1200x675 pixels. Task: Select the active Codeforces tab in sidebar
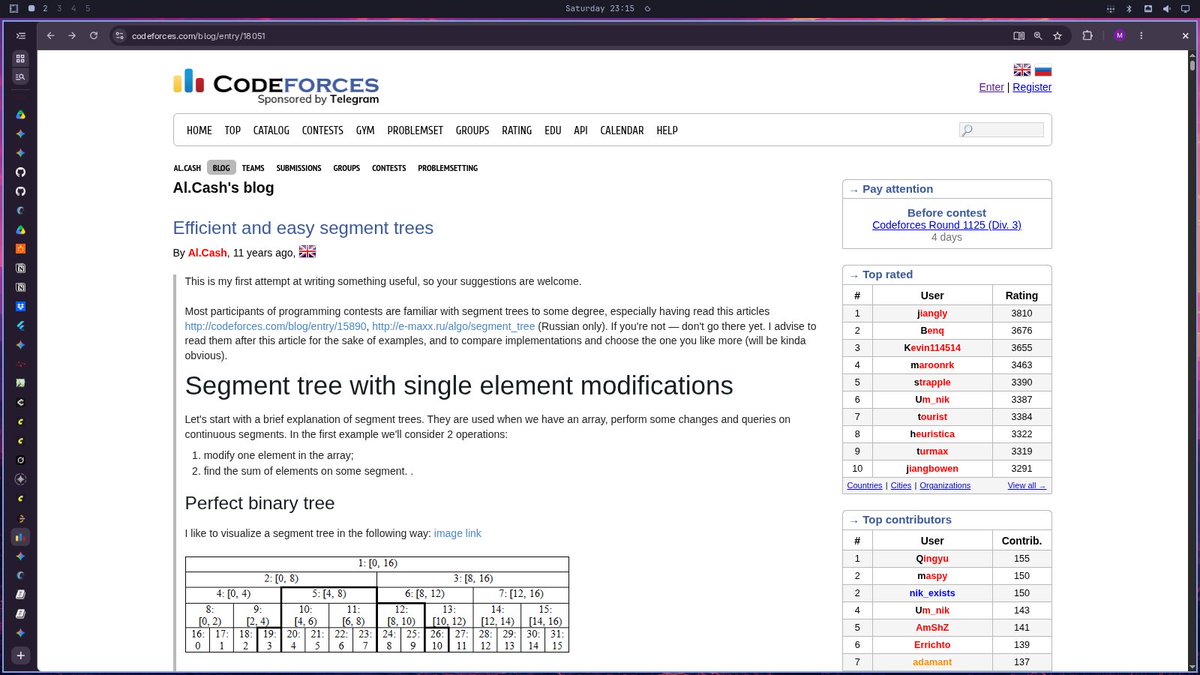pos(20,537)
